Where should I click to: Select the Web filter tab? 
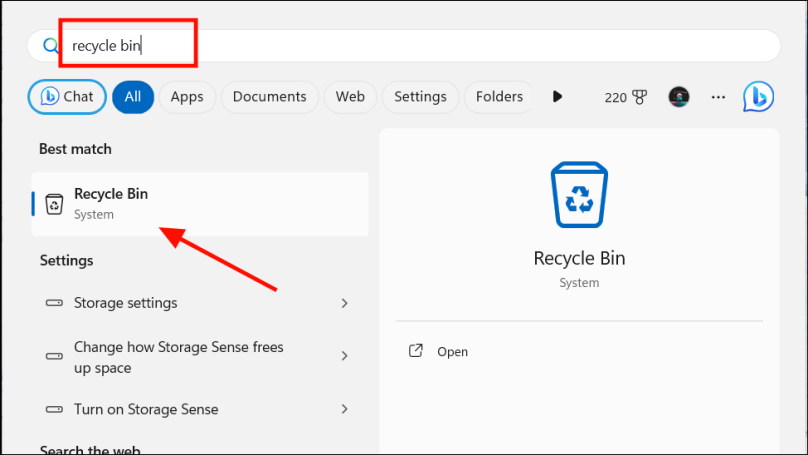[x=350, y=97]
